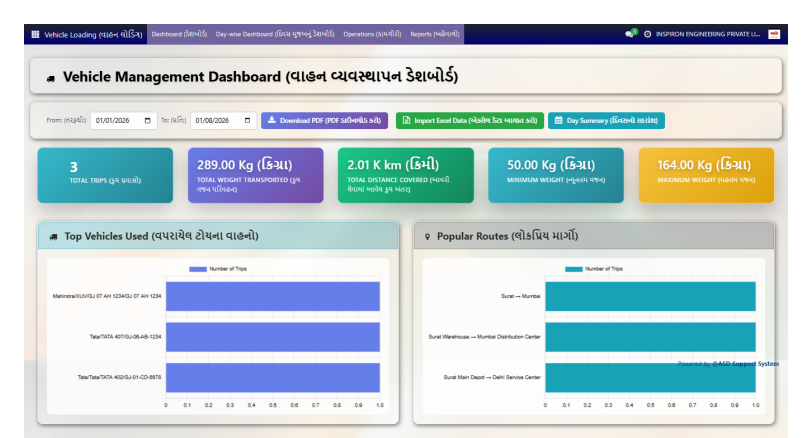Click the To date input 01/08/2026

pyautogui.click(x=223, y=121)
